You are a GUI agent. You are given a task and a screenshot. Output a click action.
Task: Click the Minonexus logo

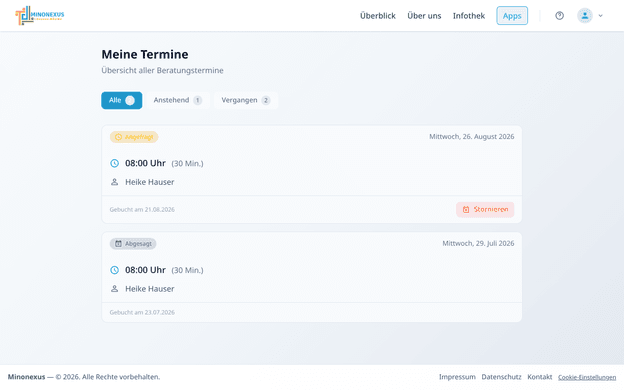pos(40,16)
